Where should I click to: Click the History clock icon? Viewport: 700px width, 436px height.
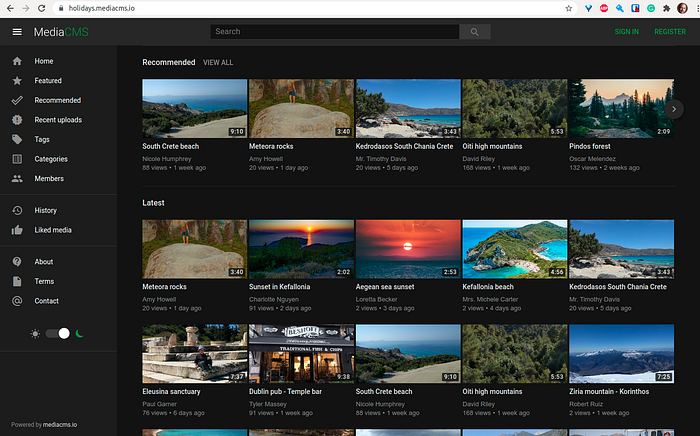(17, 210)
